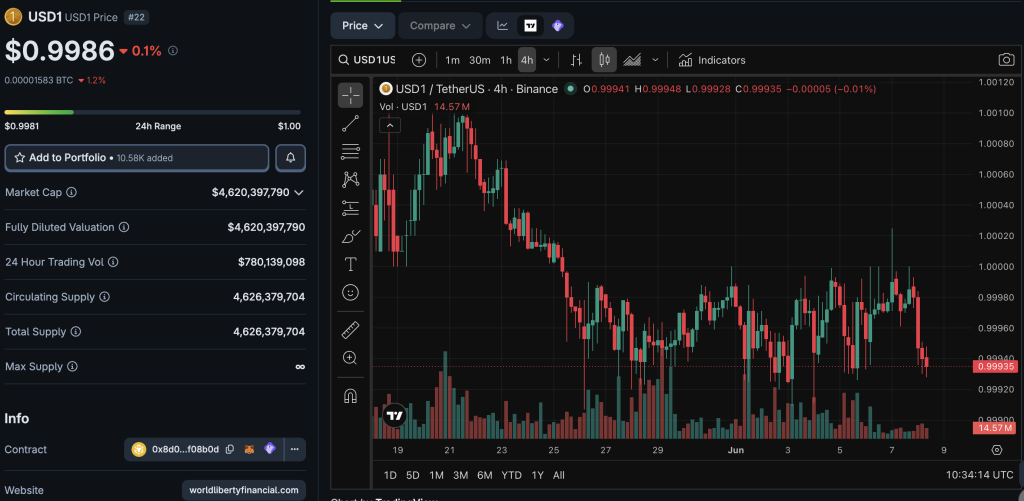Screen dimensions: 1024x501
Task: Click the 10:34:14 UTC timezone label
Action: coord(980,475)
